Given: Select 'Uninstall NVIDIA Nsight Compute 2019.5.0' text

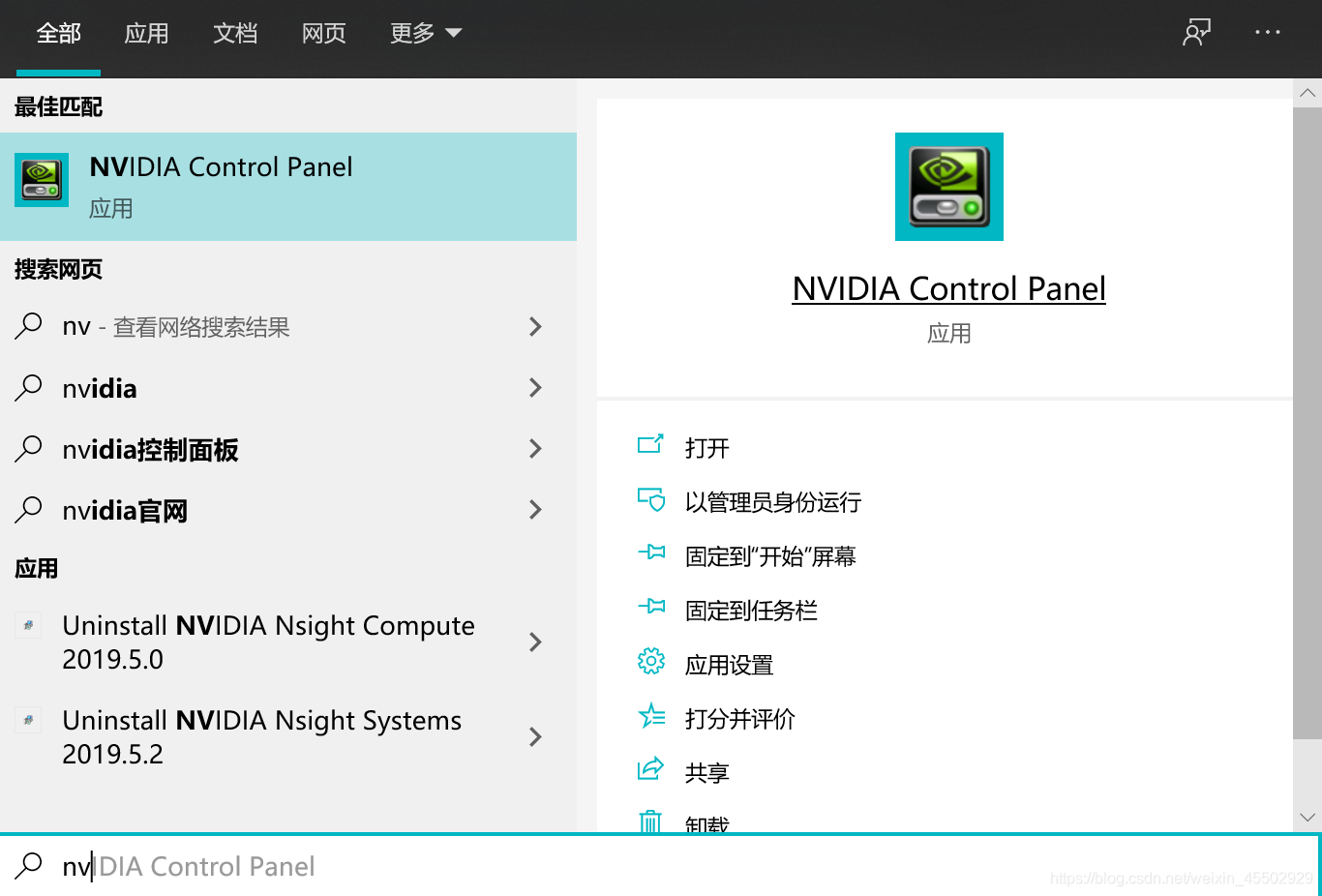Looking at the screenshot, I should tap(268, 642).
